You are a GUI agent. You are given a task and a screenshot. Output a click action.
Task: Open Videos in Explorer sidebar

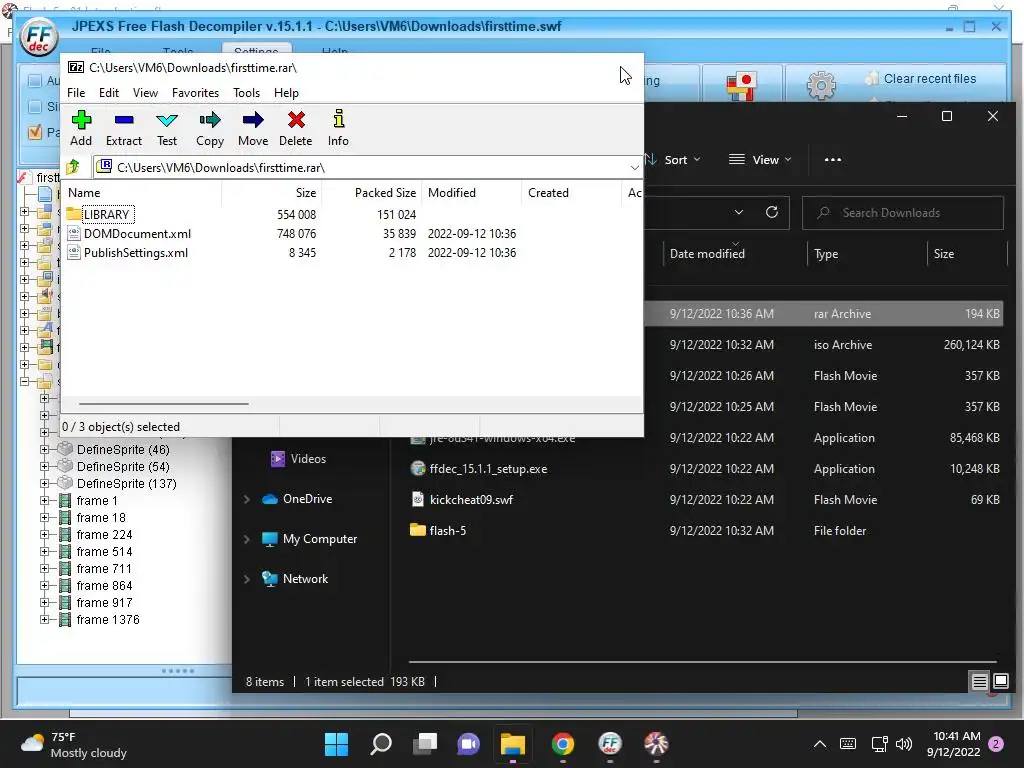pos(298,458)
